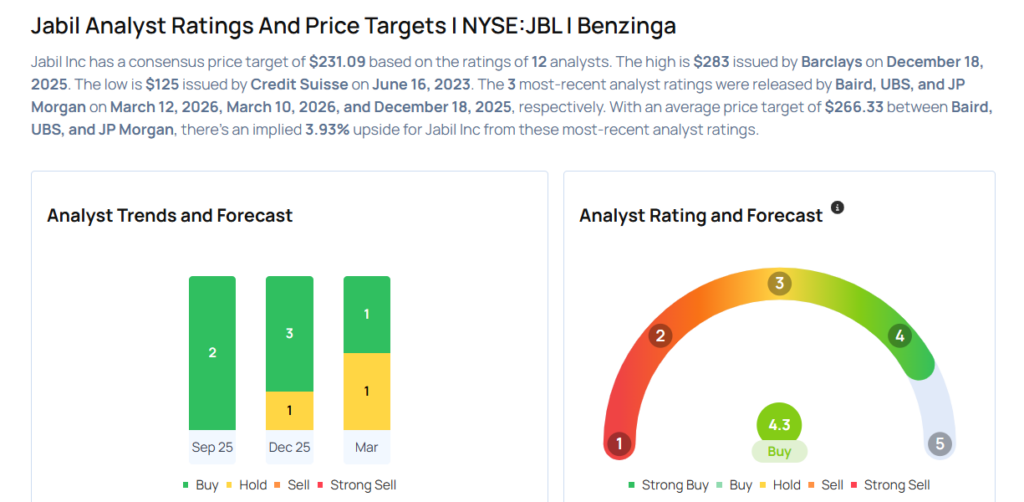This screenshot has width=1024, height=502.
Task: Click the info icon beside Analyst Rating and Forecast
Action: tap(838, 208)
